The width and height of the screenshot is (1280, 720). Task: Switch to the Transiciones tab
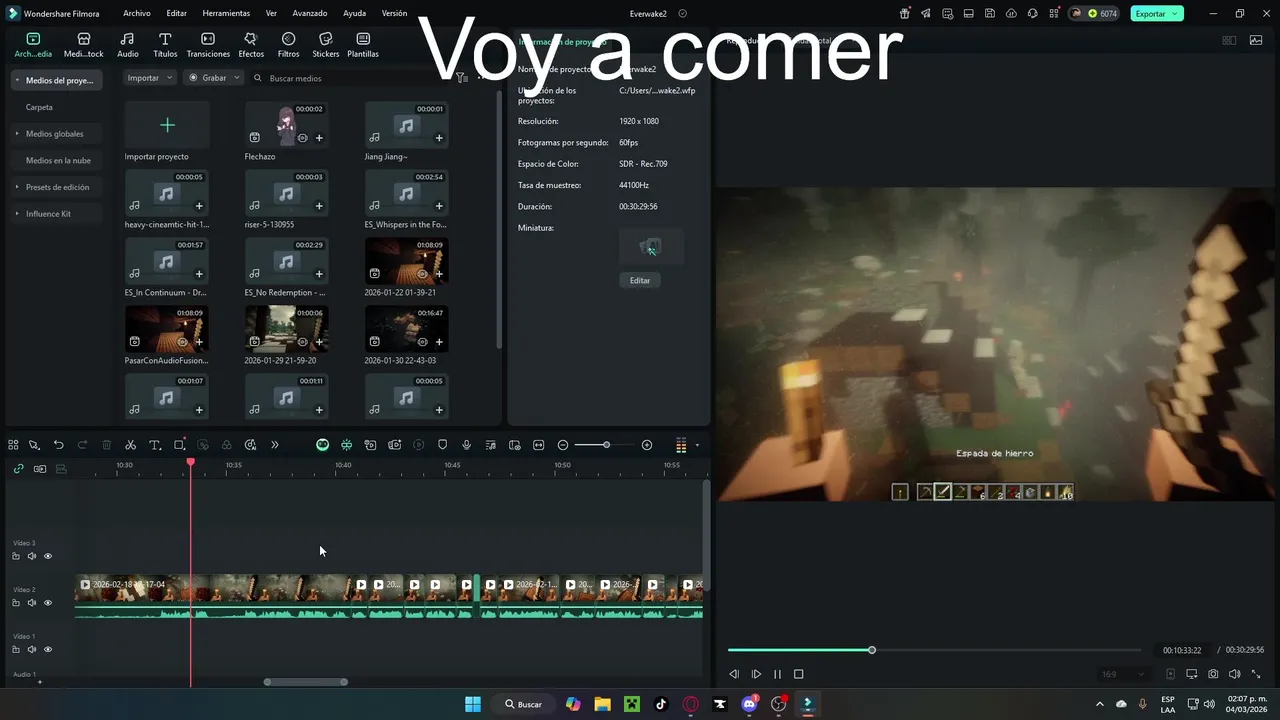[208, 45]
